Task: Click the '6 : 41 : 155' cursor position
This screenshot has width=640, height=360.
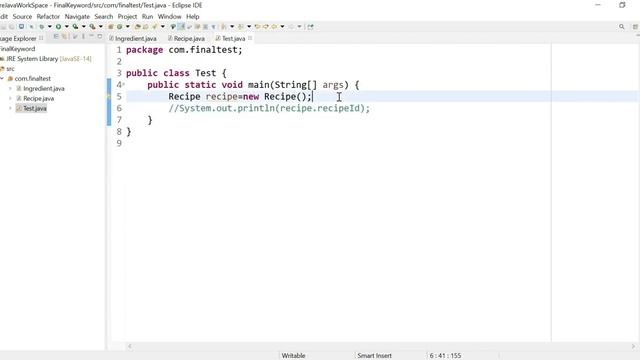Action: click(x=445, y=356)
